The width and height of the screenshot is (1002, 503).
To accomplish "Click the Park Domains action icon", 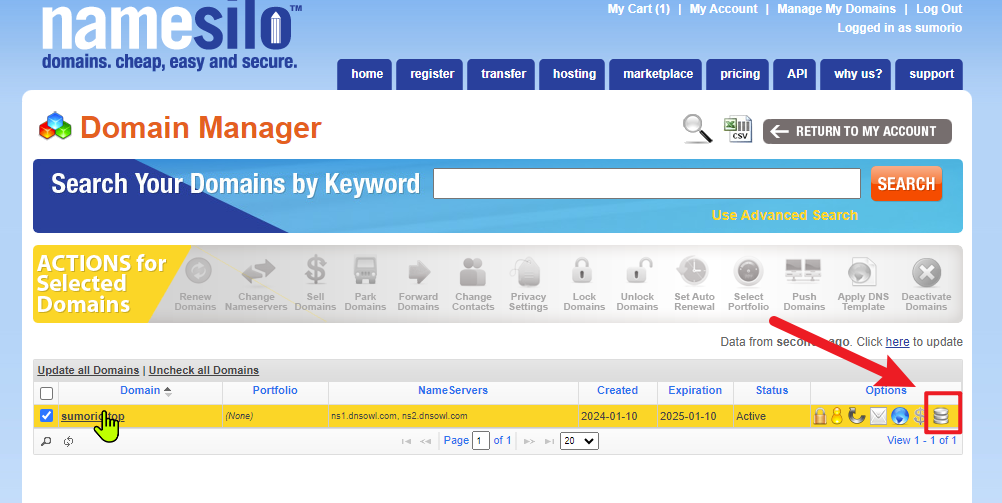I will [366, 272].
